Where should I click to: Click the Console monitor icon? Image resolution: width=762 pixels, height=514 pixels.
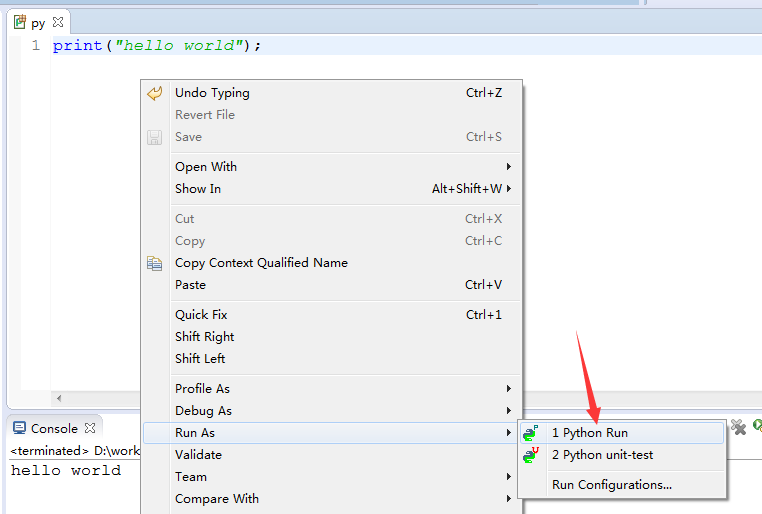pyautogui.click(x=19, y=428)
